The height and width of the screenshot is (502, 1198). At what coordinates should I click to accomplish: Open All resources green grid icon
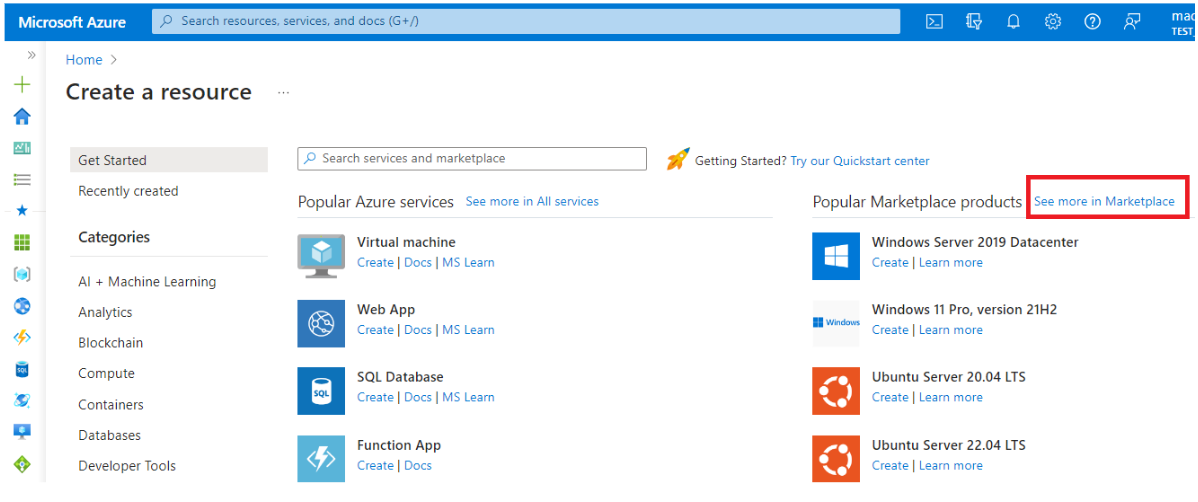(22, 242)
